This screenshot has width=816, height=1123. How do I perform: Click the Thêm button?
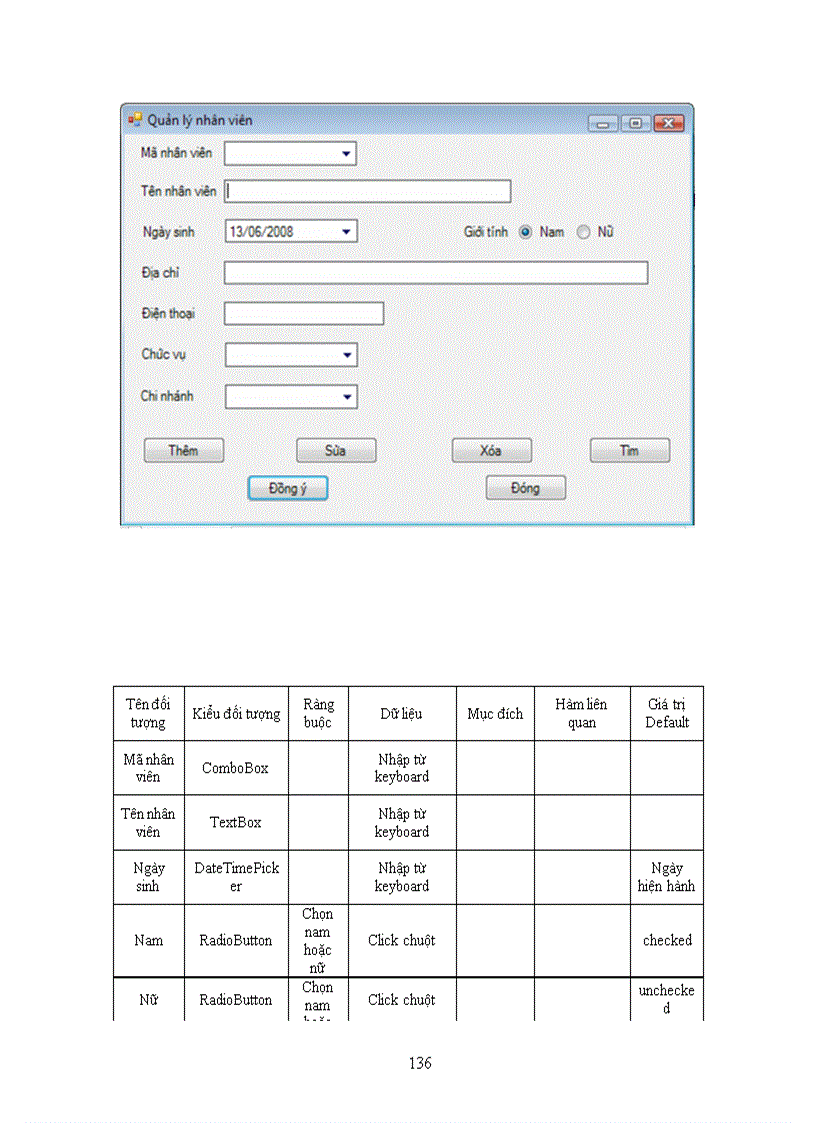183,450
